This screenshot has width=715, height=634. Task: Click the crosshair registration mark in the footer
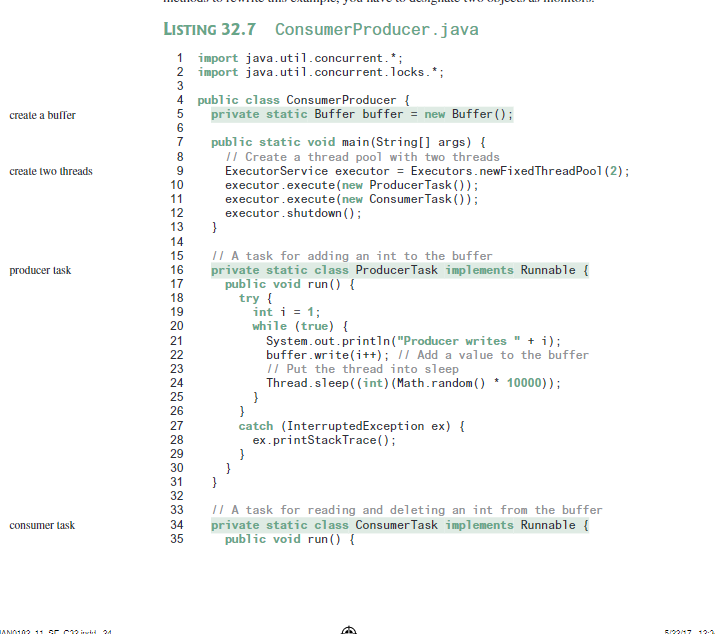click(x=349, y=630)
